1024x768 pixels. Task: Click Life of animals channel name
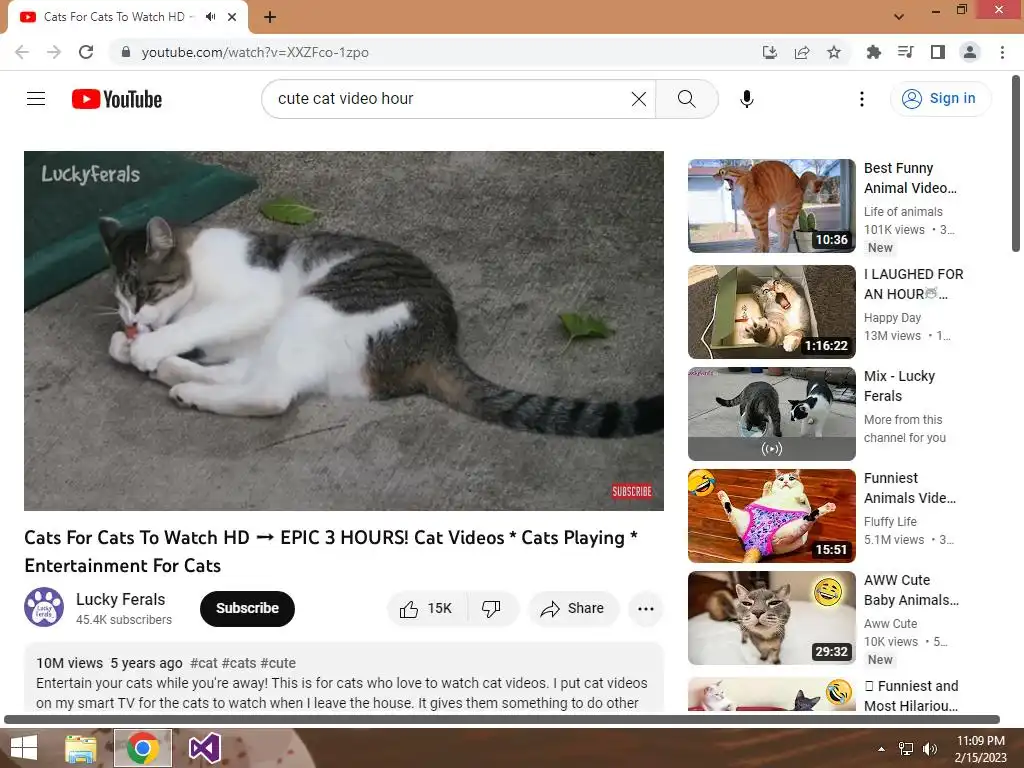point(903,212)
